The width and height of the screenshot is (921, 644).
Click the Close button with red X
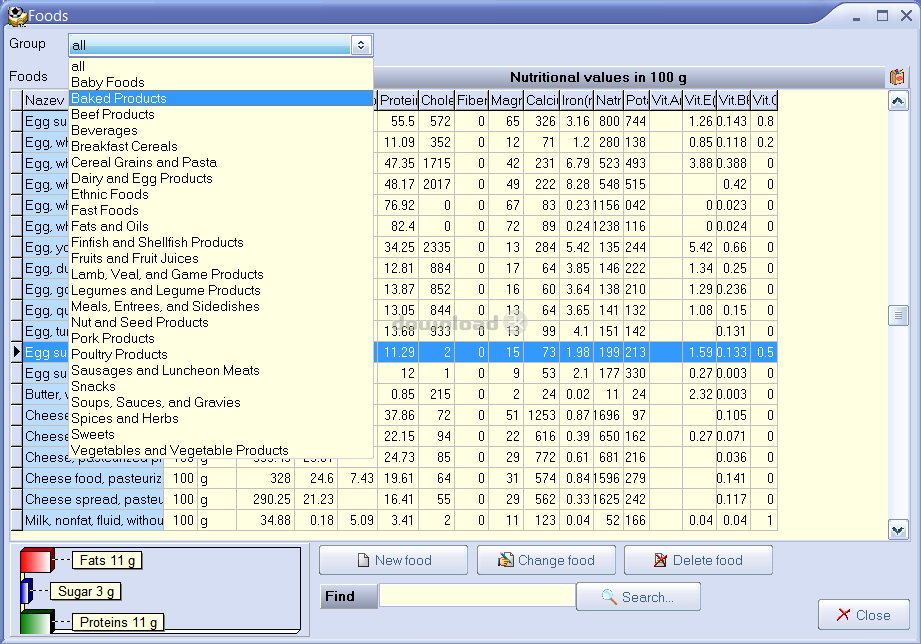(863, 615)
